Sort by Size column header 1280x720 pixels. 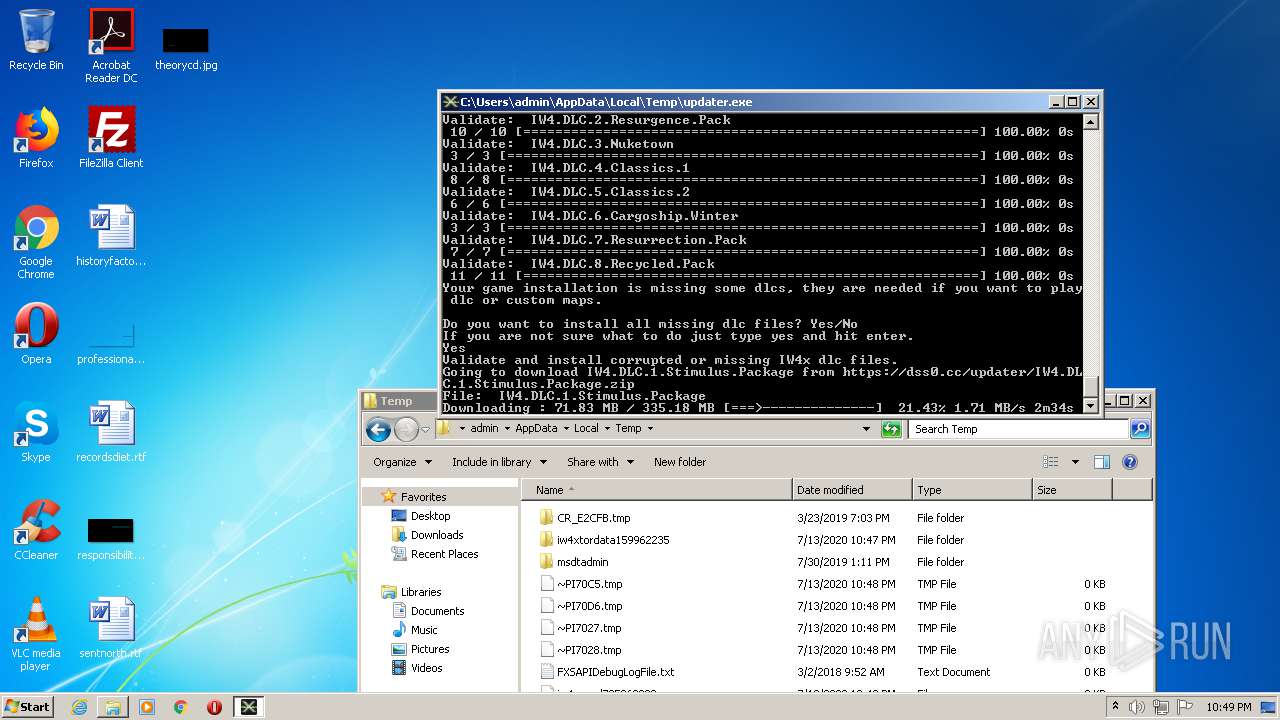(1072, 490)
